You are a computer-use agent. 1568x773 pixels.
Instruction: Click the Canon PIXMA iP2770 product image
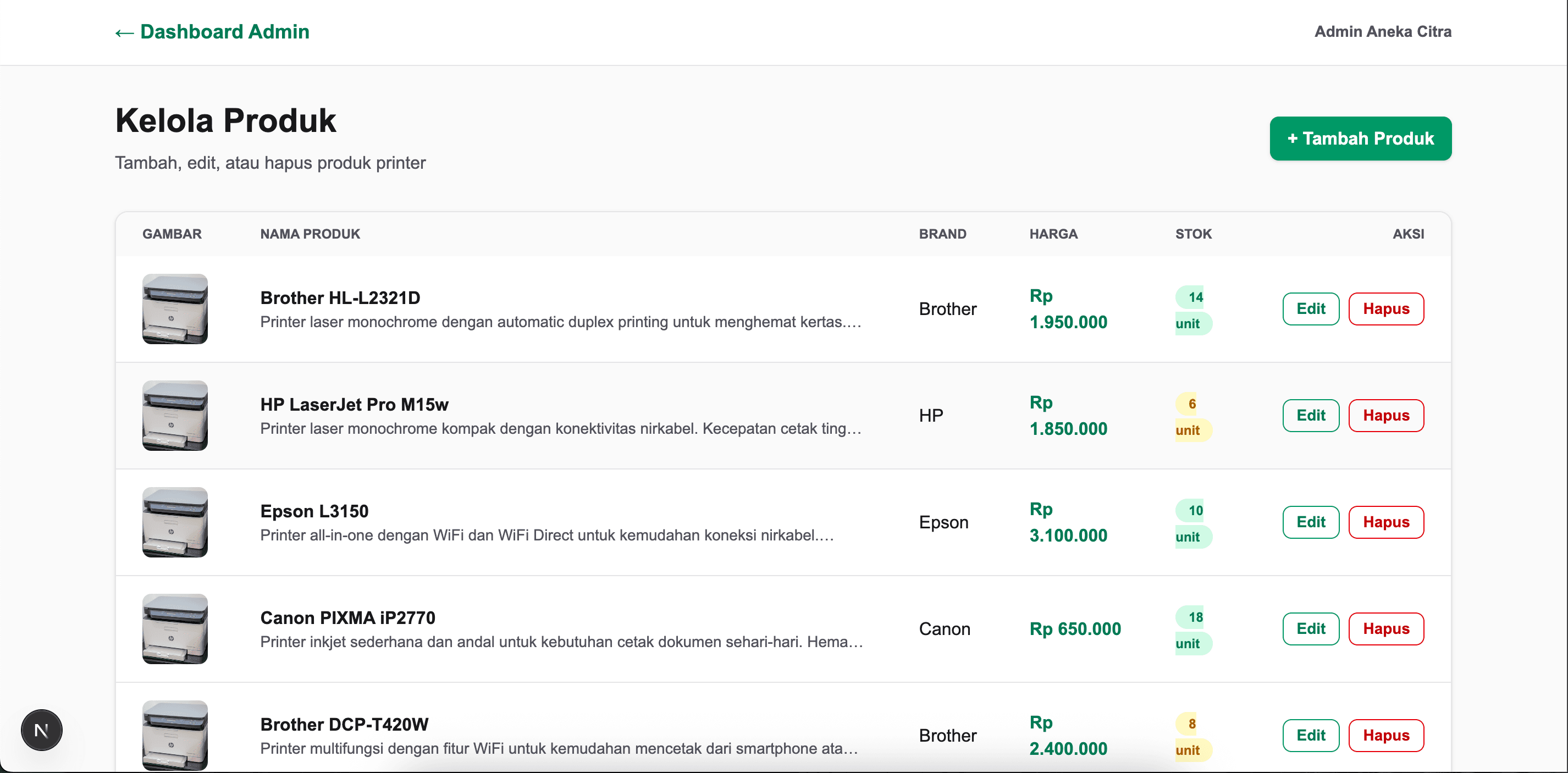tap(175, 628)
